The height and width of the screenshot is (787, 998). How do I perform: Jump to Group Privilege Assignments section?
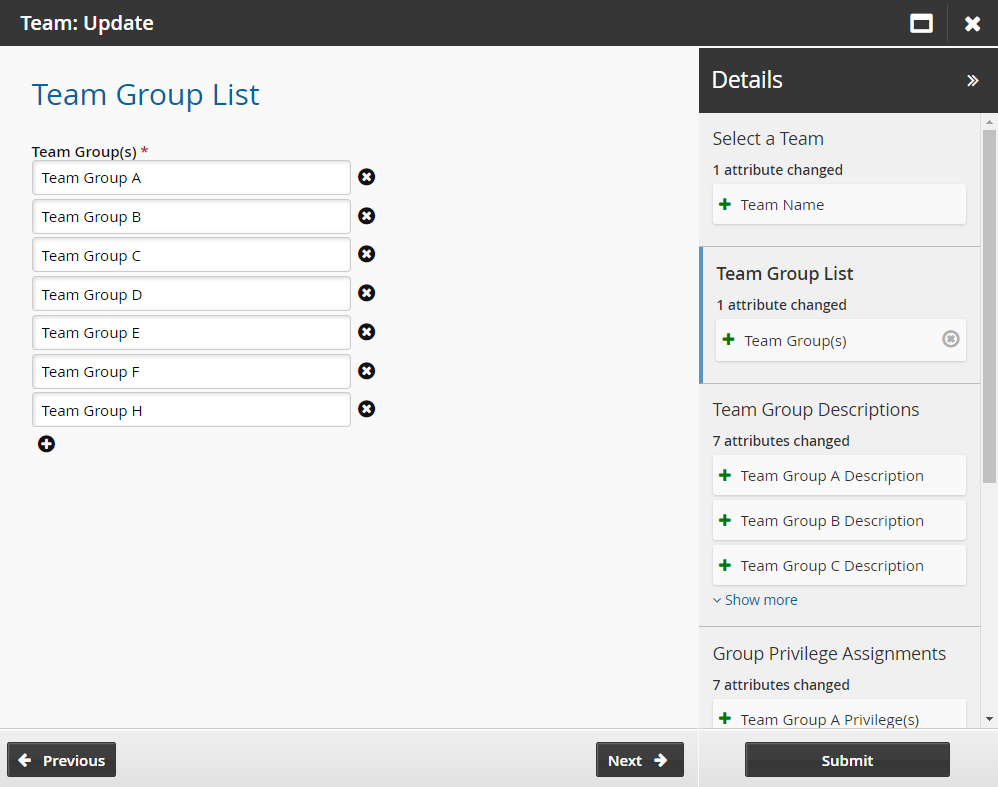tap(829, 654)
